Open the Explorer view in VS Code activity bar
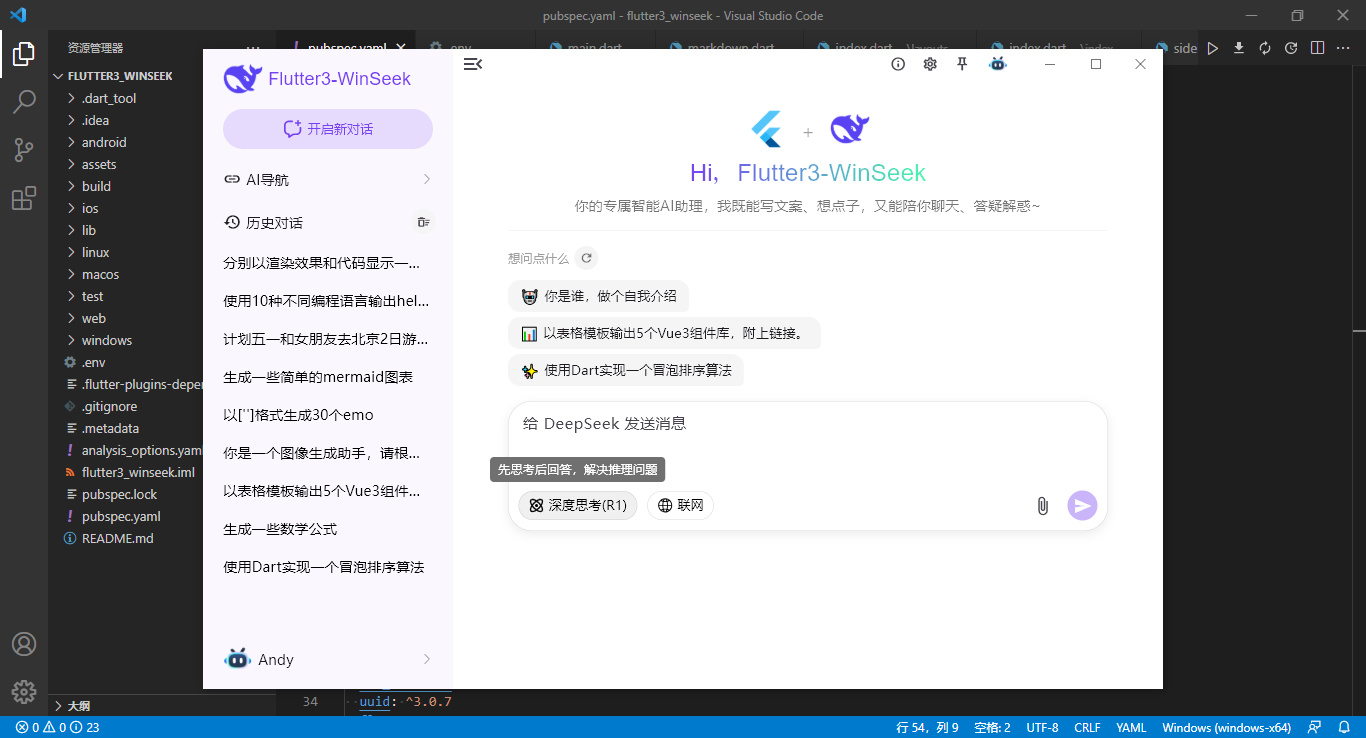This screenshot has width=1366, height=738. [24, 54]
